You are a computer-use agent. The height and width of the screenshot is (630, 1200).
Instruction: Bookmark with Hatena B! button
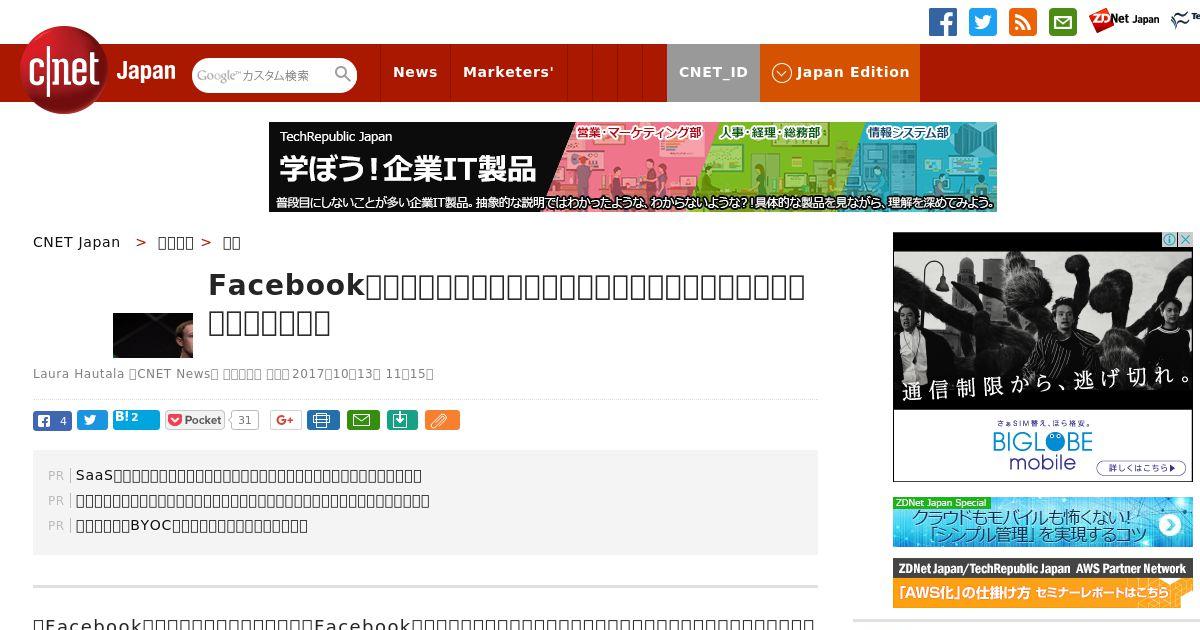tap(136, 419)
